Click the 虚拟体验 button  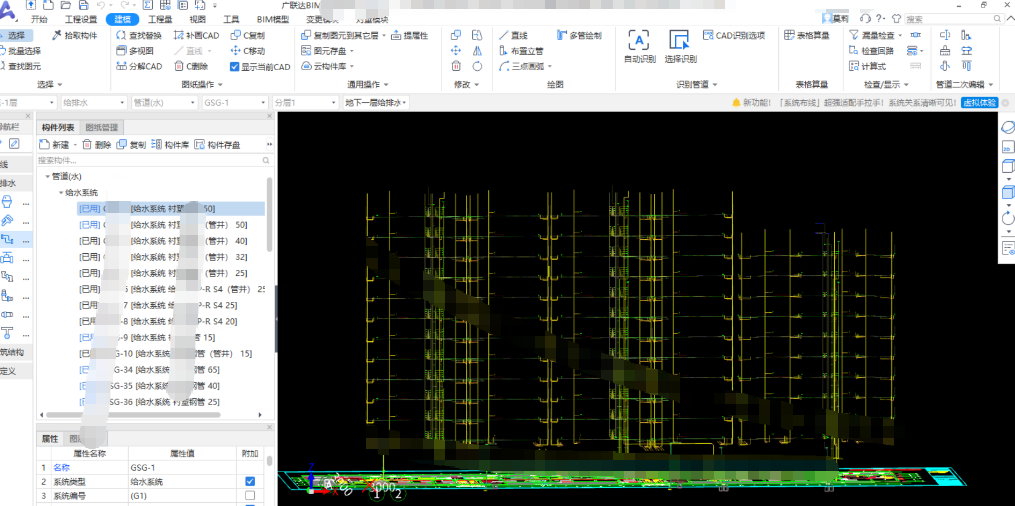979,103
